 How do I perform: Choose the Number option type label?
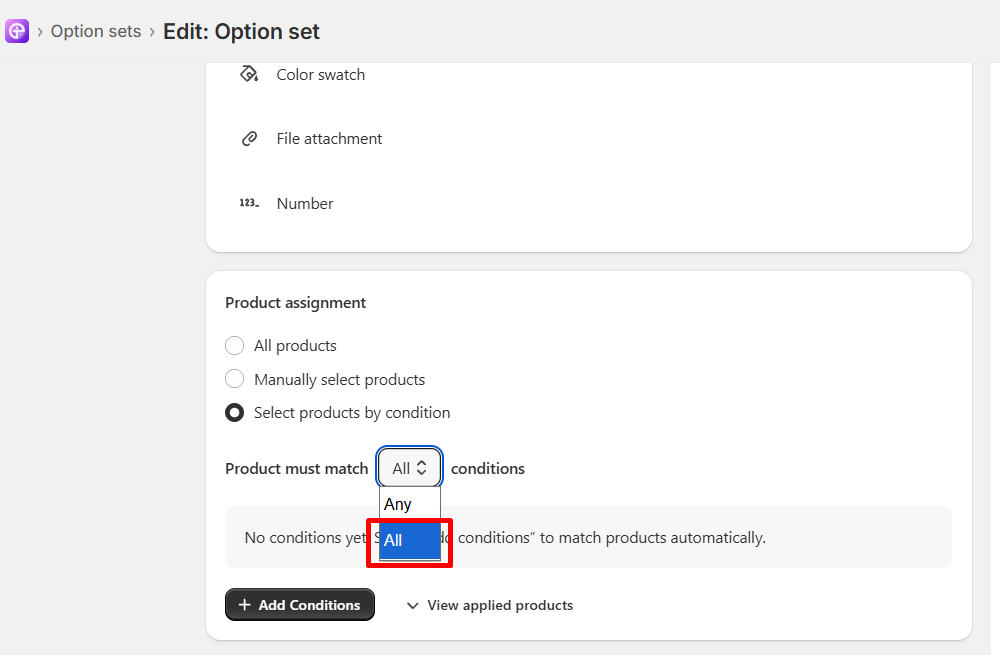(305, 203)
